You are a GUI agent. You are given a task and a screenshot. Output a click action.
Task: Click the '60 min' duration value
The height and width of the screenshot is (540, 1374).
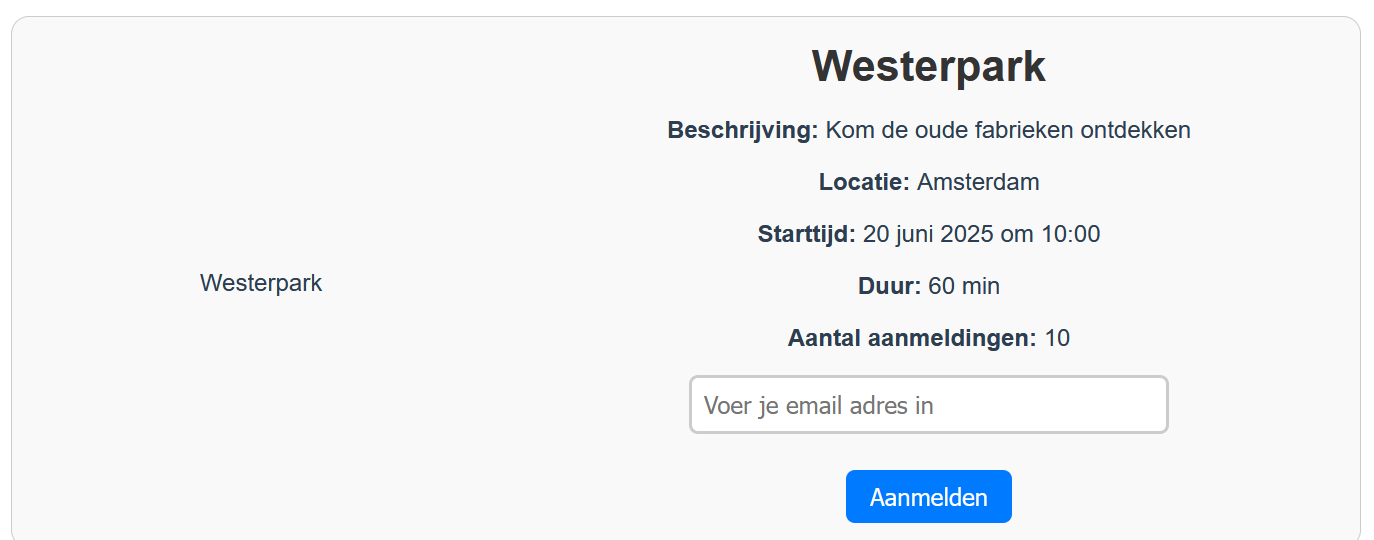coord(964,286)
